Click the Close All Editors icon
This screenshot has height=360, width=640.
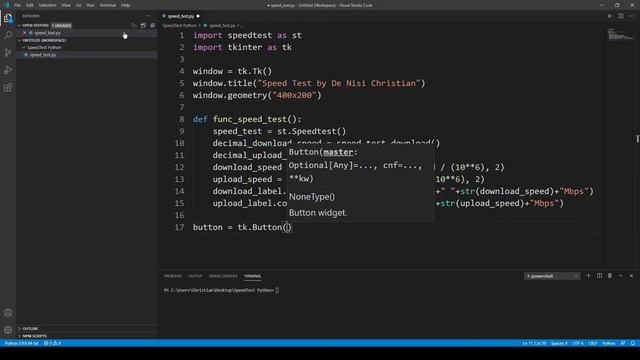153,25
